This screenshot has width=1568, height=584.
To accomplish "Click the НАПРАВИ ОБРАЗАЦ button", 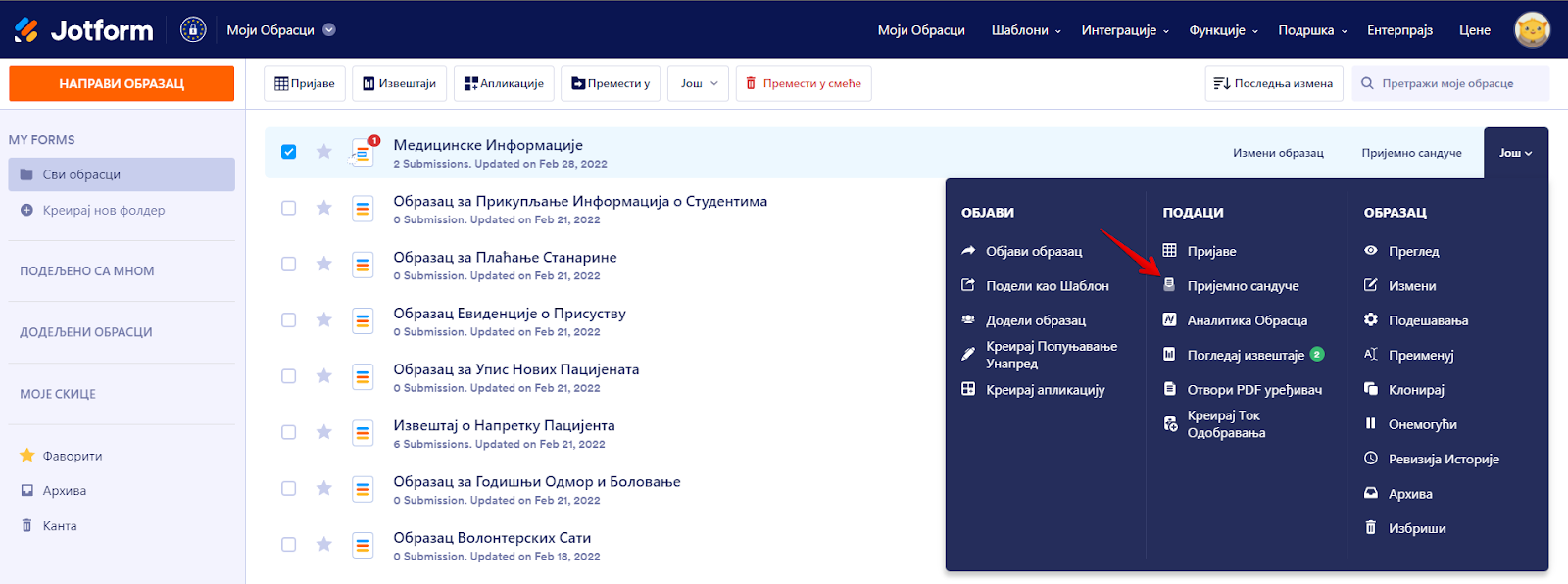I will pyautogui.click(x=122, y=83).
